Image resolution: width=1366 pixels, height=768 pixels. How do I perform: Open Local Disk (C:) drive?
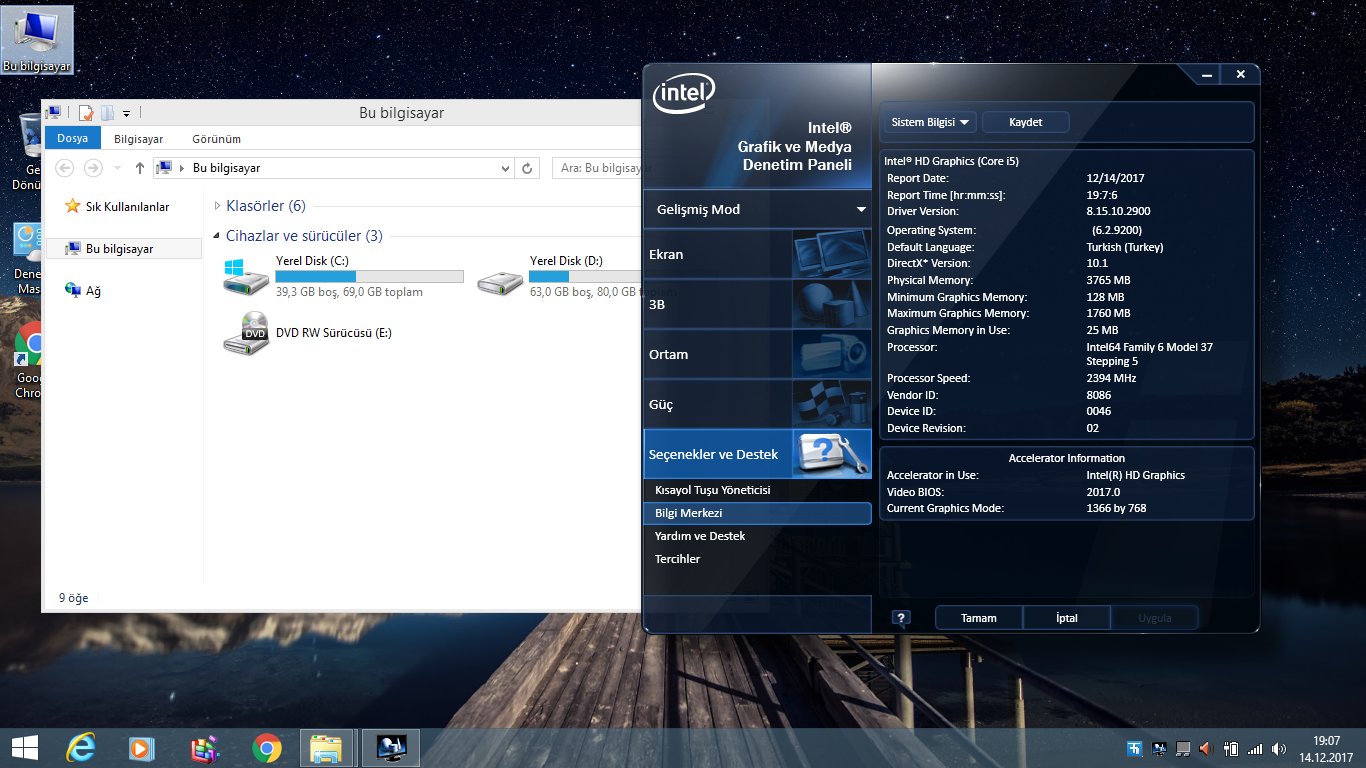[x=247, y=277]
